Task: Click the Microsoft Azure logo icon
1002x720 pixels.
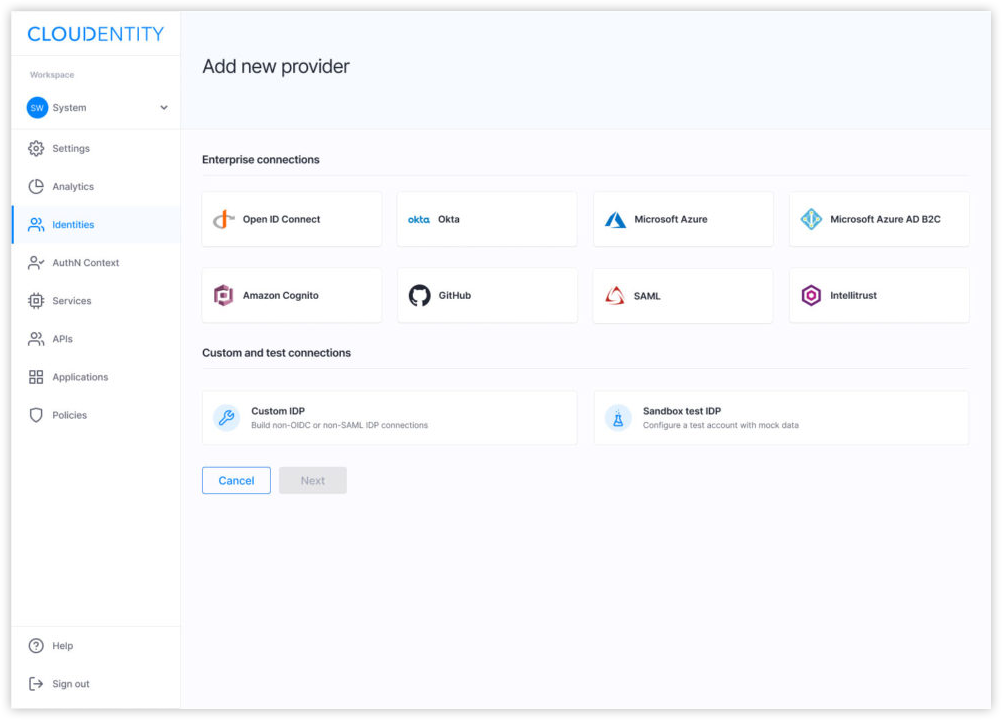Action: [x=615, y=220]
